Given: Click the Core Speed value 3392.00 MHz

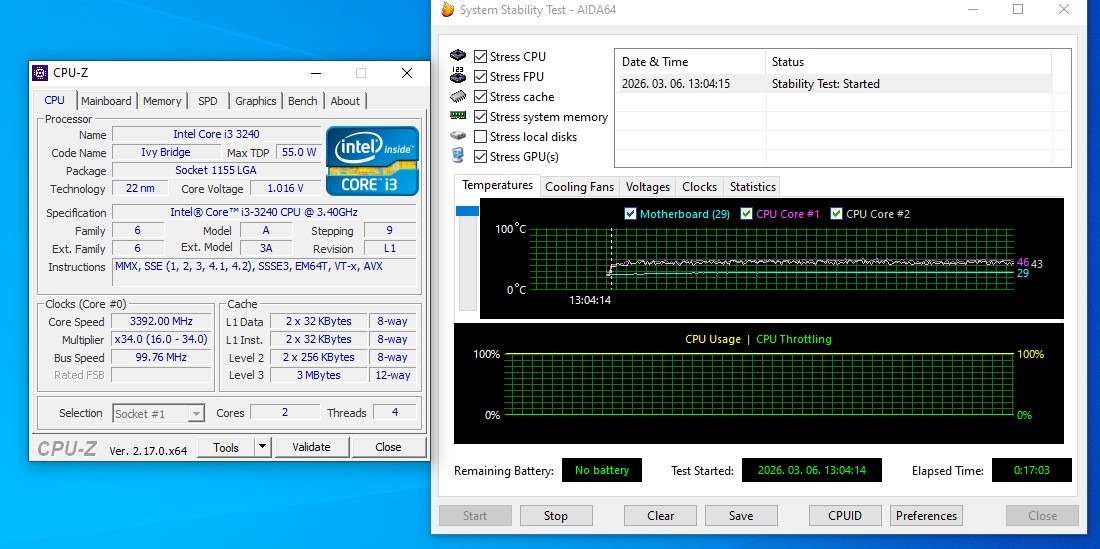Looking at the screenshot, I should click(161, 321).
